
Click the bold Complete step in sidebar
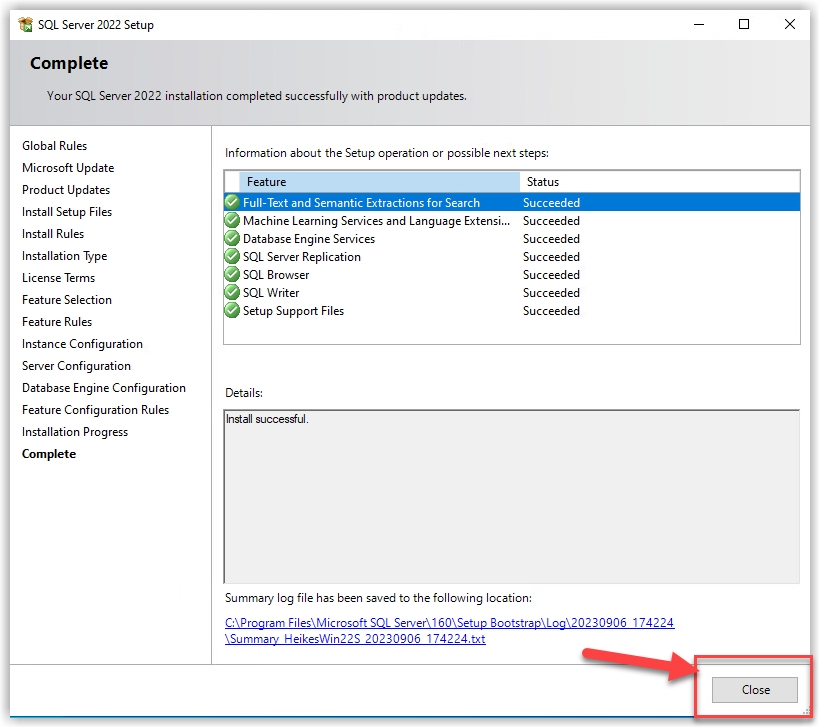point(49,453)
